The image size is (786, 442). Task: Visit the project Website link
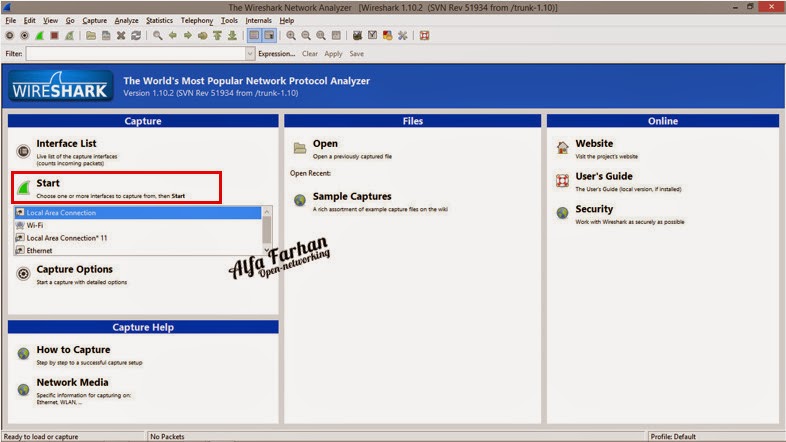[x=594, y=144]
